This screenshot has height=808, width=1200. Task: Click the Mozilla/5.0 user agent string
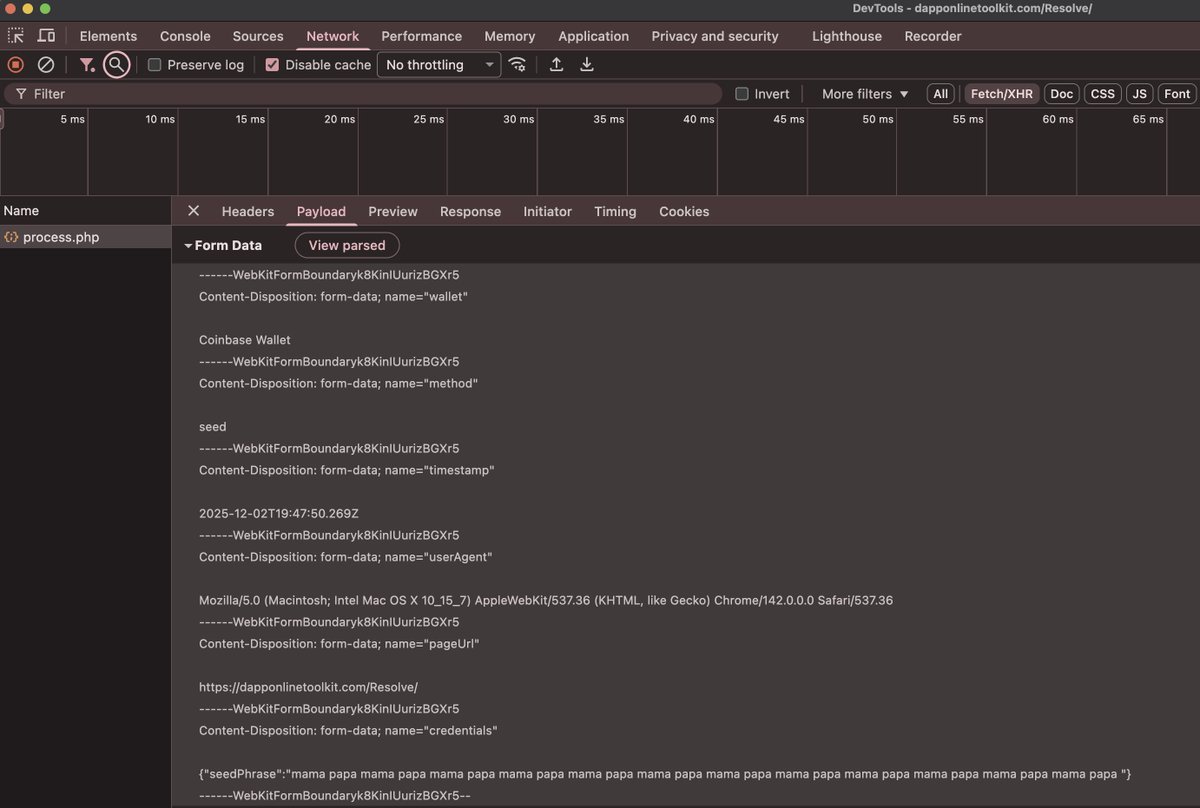546,601
